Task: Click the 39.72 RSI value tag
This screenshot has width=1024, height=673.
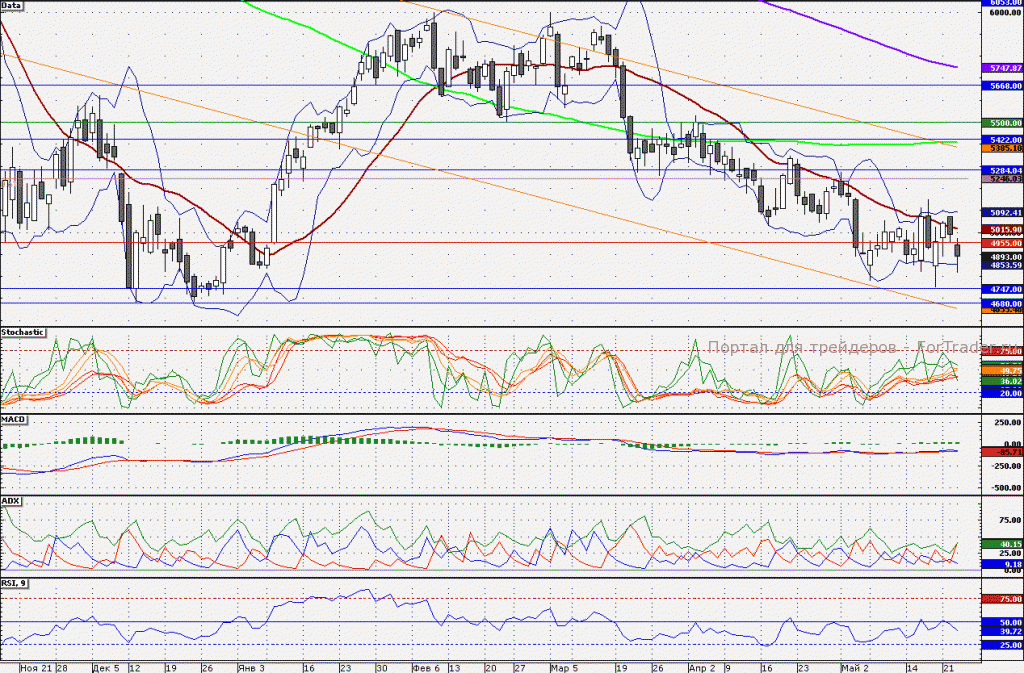Action: tap(1002, 631)
